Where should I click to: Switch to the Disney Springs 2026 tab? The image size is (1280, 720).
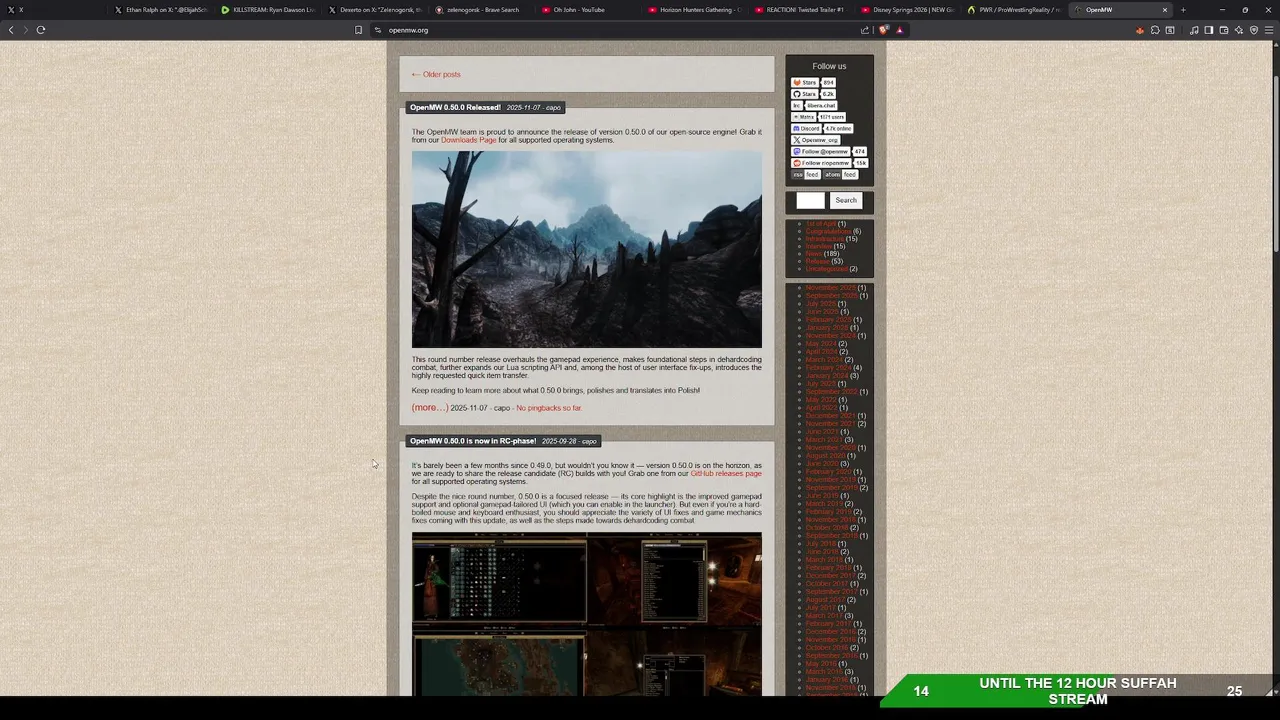[909, 10]
